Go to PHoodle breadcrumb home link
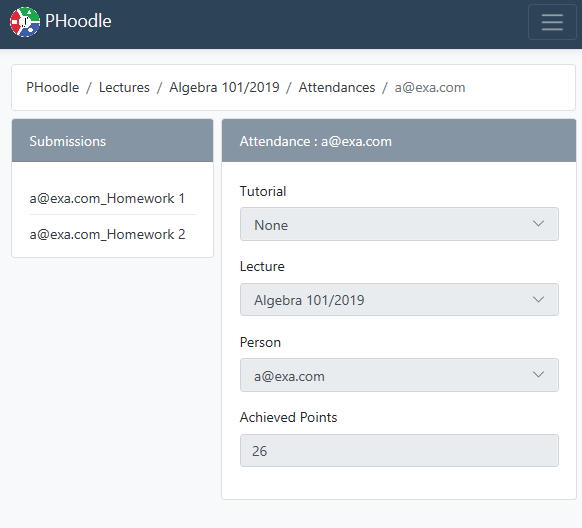 tap(52, 88)
